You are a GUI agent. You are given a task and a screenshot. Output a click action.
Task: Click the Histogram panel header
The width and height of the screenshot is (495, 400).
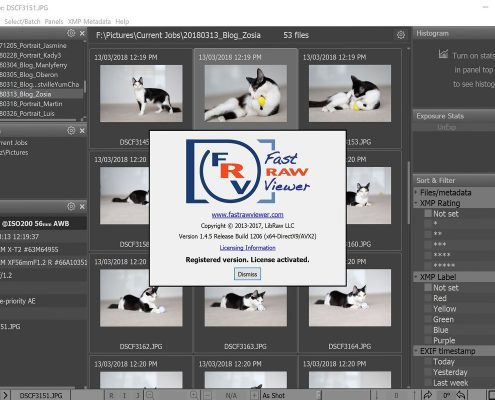[454, 33]
